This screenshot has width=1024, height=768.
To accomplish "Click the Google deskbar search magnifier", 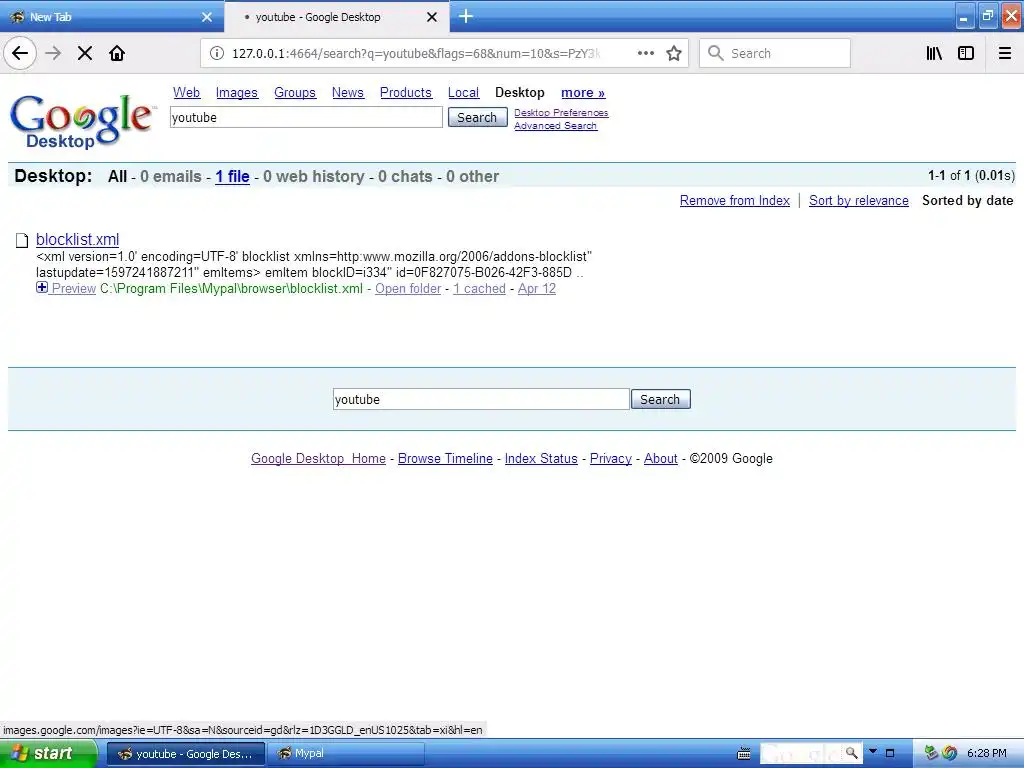I will coord(851,753).
